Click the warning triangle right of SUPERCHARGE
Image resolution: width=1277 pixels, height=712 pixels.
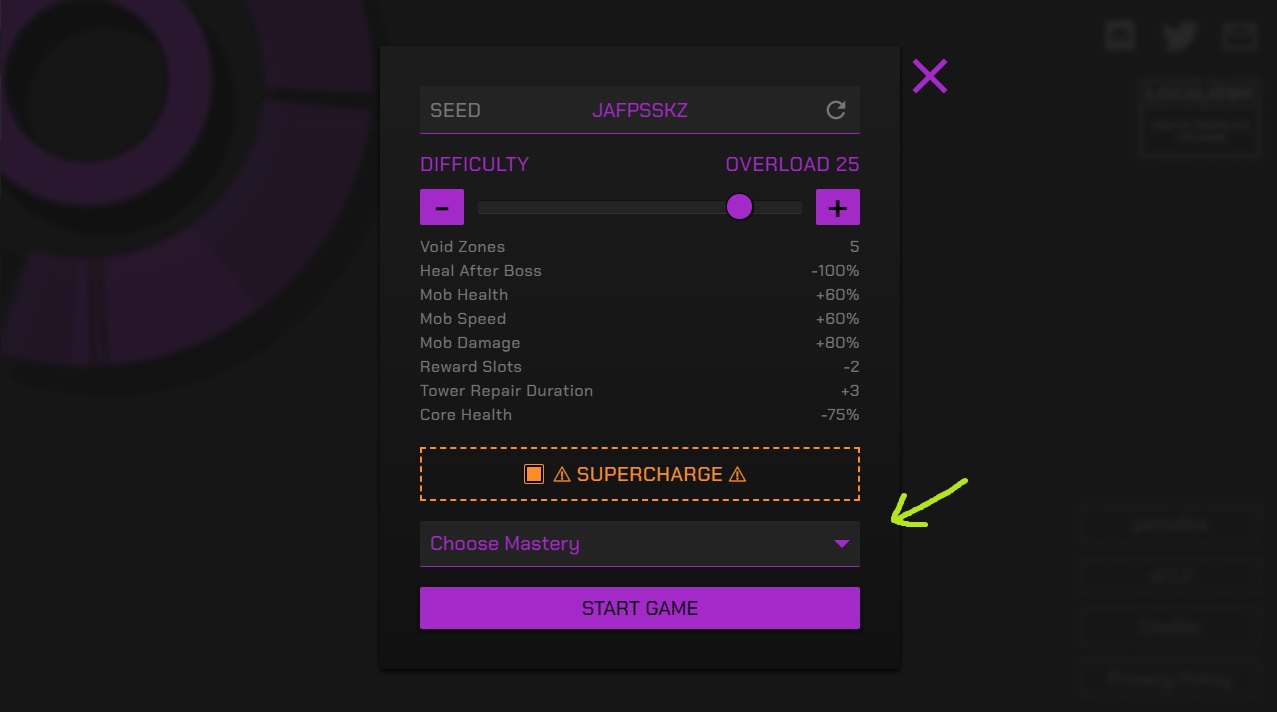pyautogui.click(x=738, y=475)
